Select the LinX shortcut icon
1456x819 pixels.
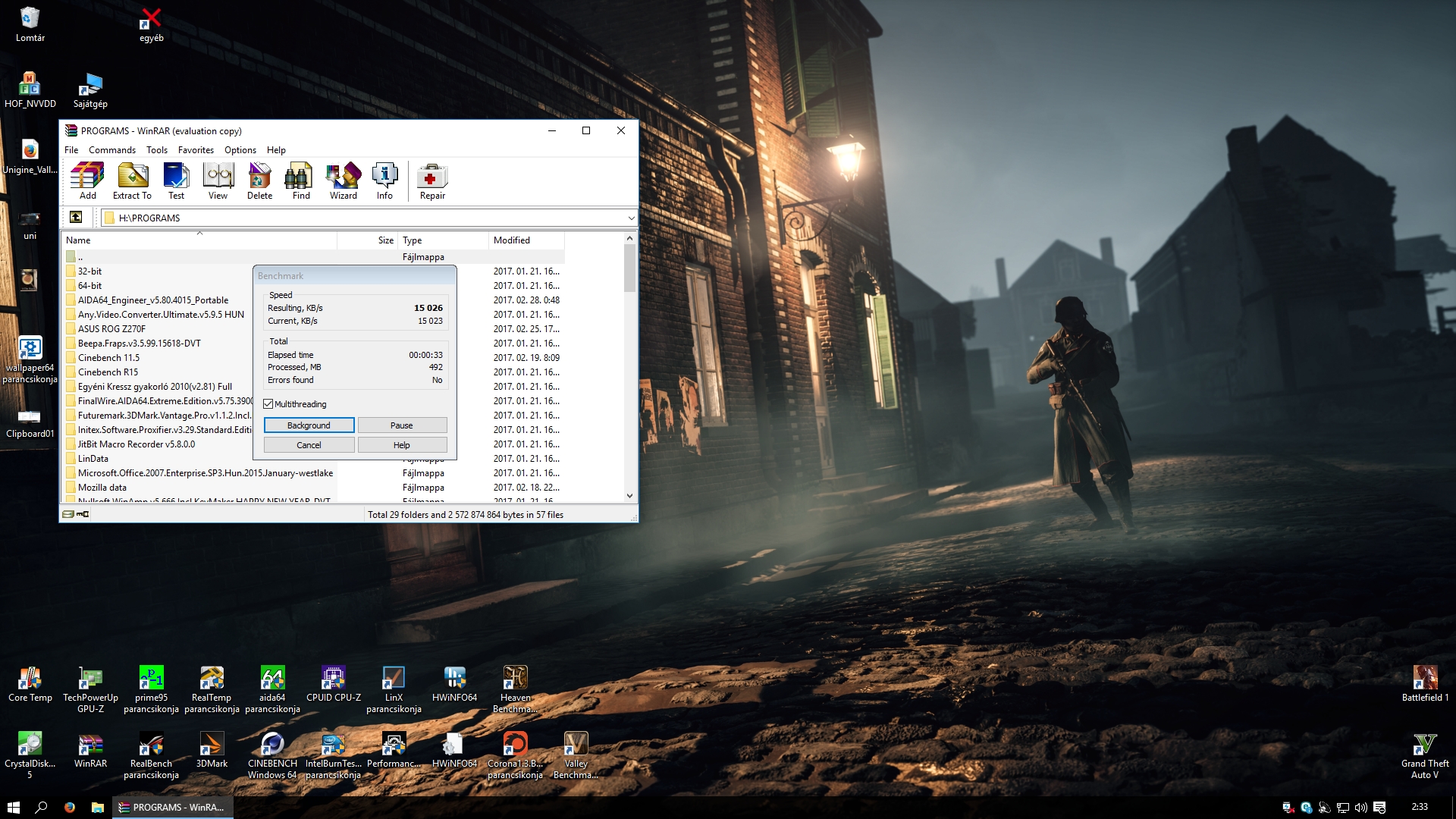[394, 689]
